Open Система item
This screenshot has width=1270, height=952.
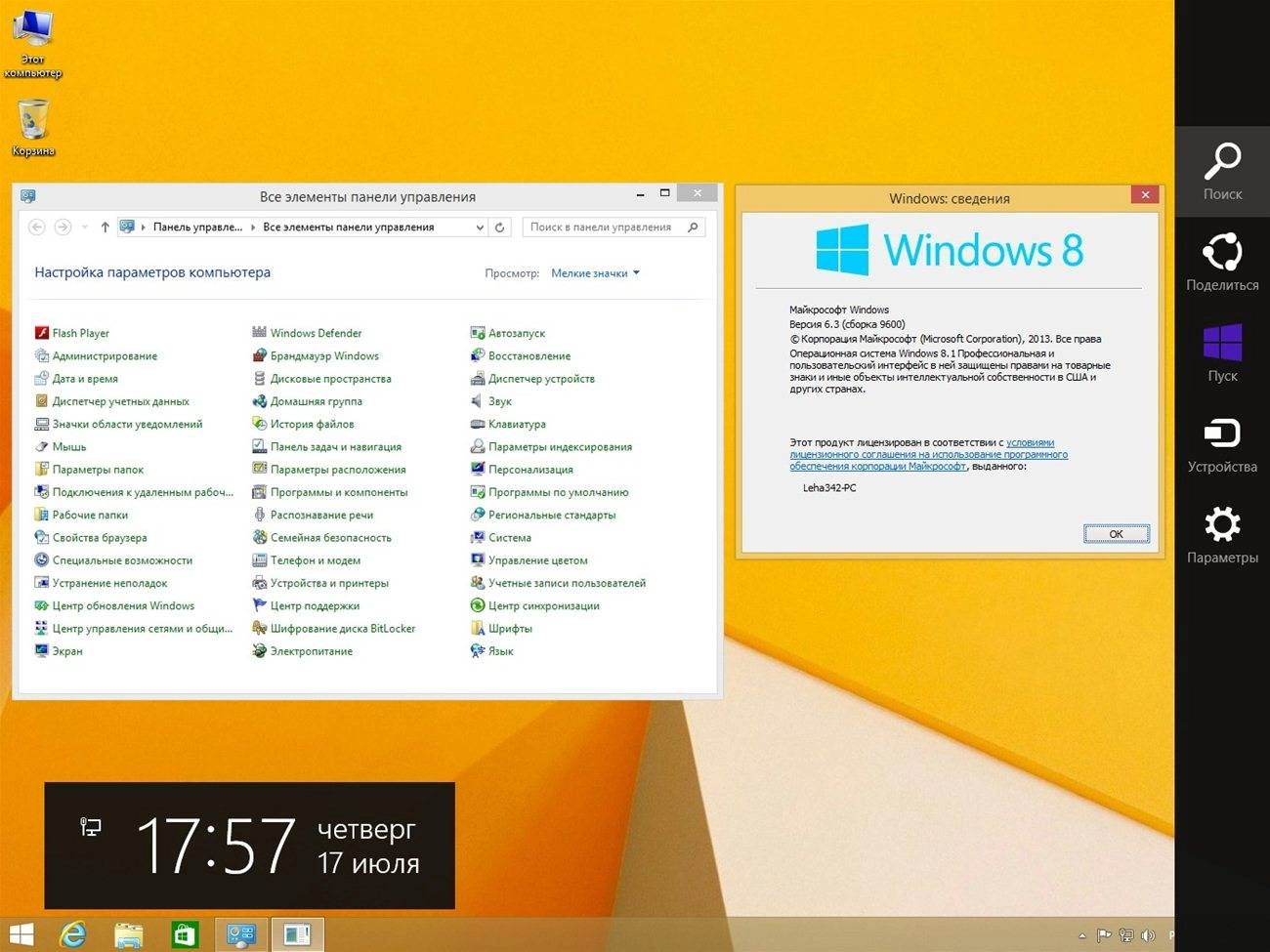(x=501, y=537)
